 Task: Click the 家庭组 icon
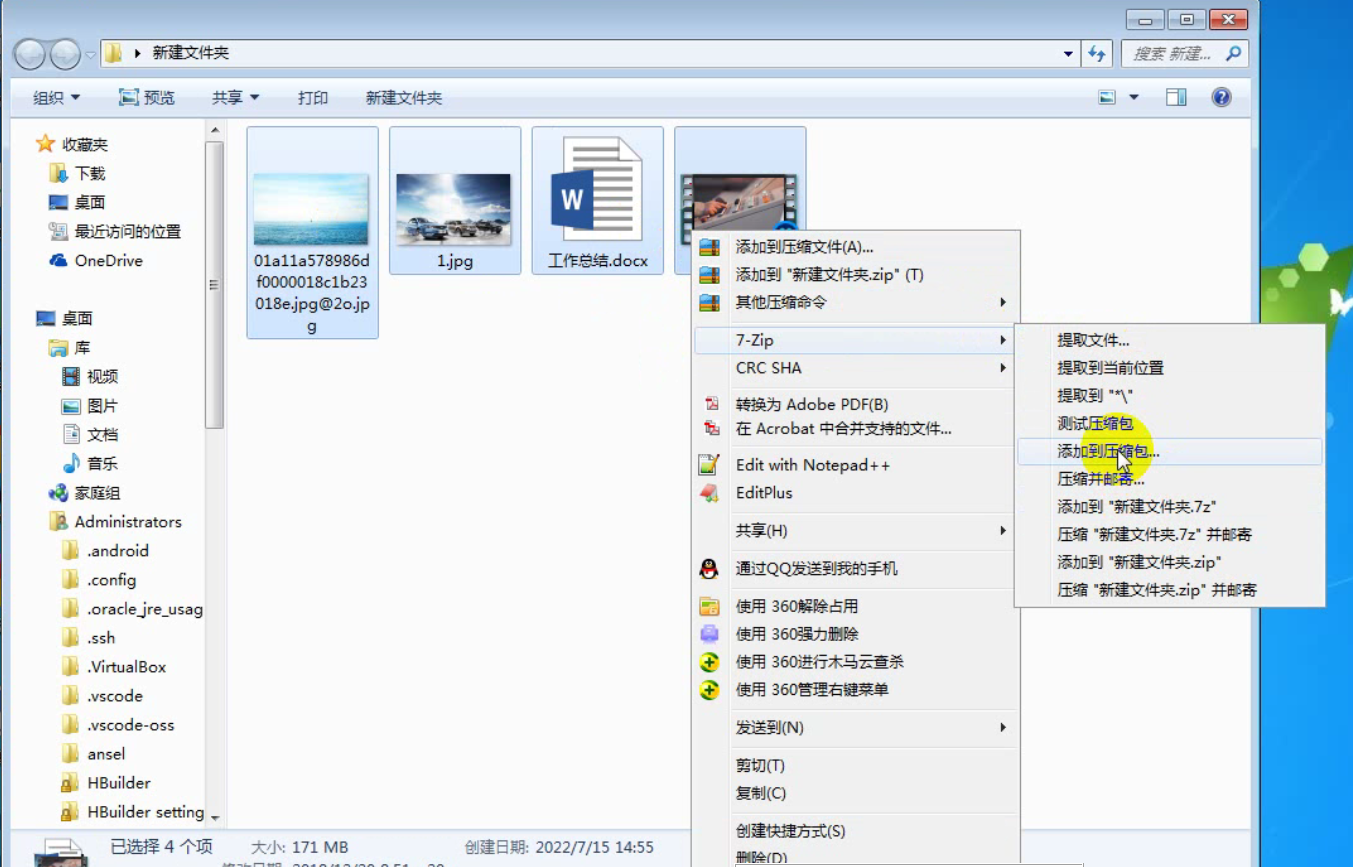[58, 492]
